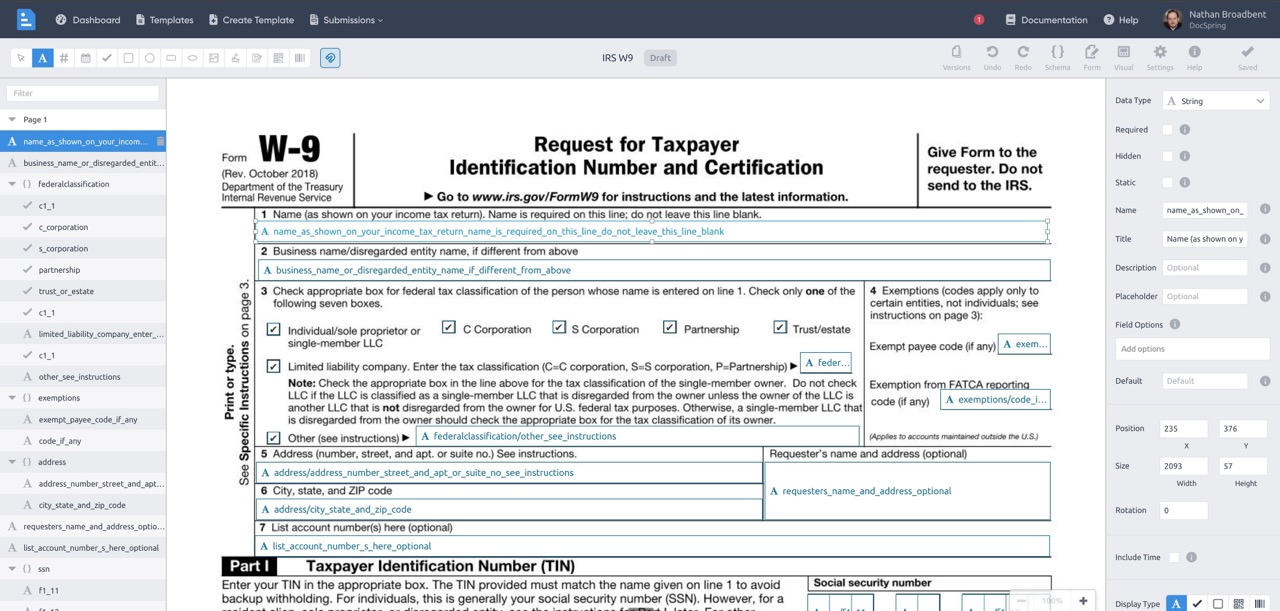
Task: Open the editor toolbar Help icon
Action: tap(1194, 57)
